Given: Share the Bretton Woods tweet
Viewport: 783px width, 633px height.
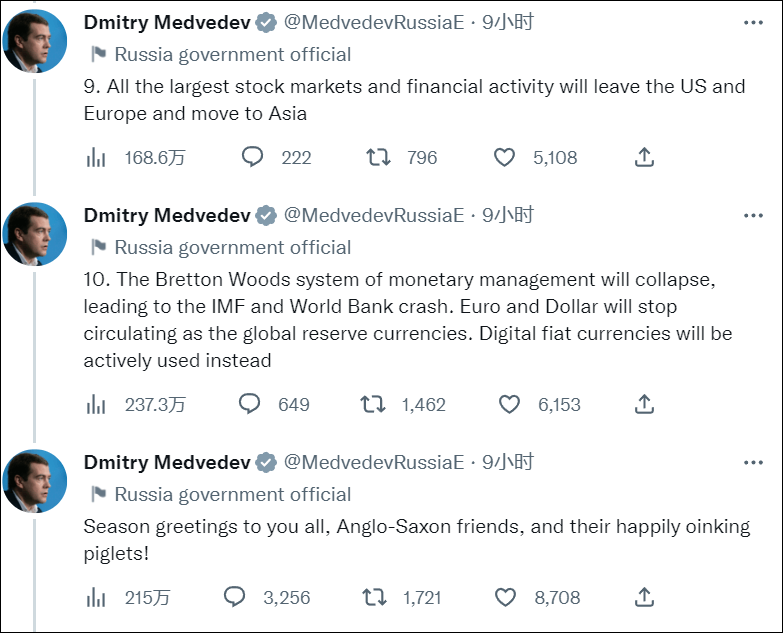Looking at the screenshot, I should tap(645, 404).
